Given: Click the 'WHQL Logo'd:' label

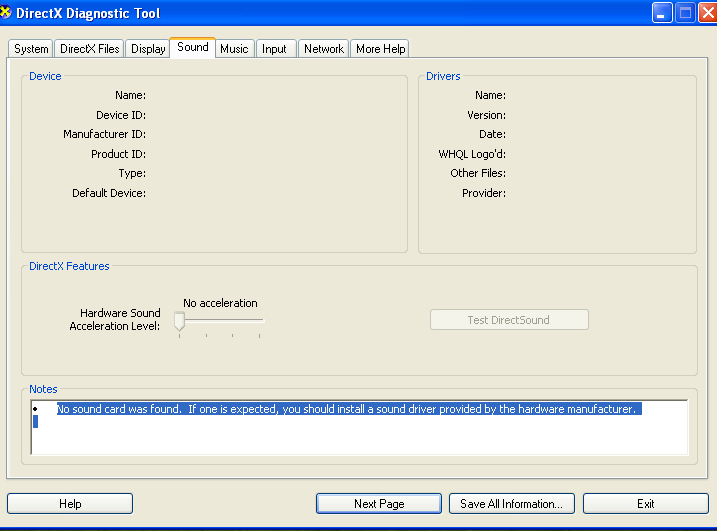Looking at the screenshot, I should point(472,154).
